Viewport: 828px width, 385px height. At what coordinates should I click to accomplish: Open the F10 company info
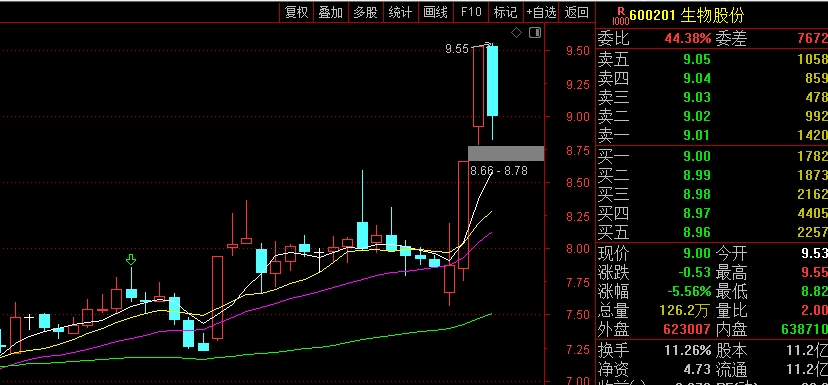471,12
